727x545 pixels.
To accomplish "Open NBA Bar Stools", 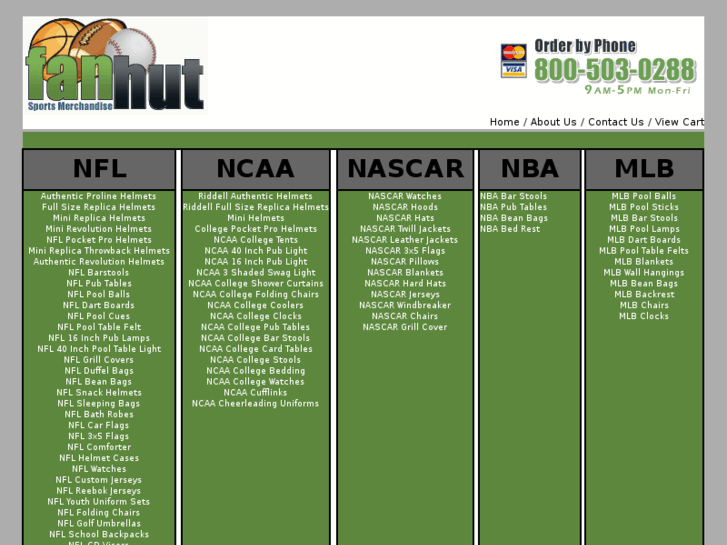I will 513,196.
